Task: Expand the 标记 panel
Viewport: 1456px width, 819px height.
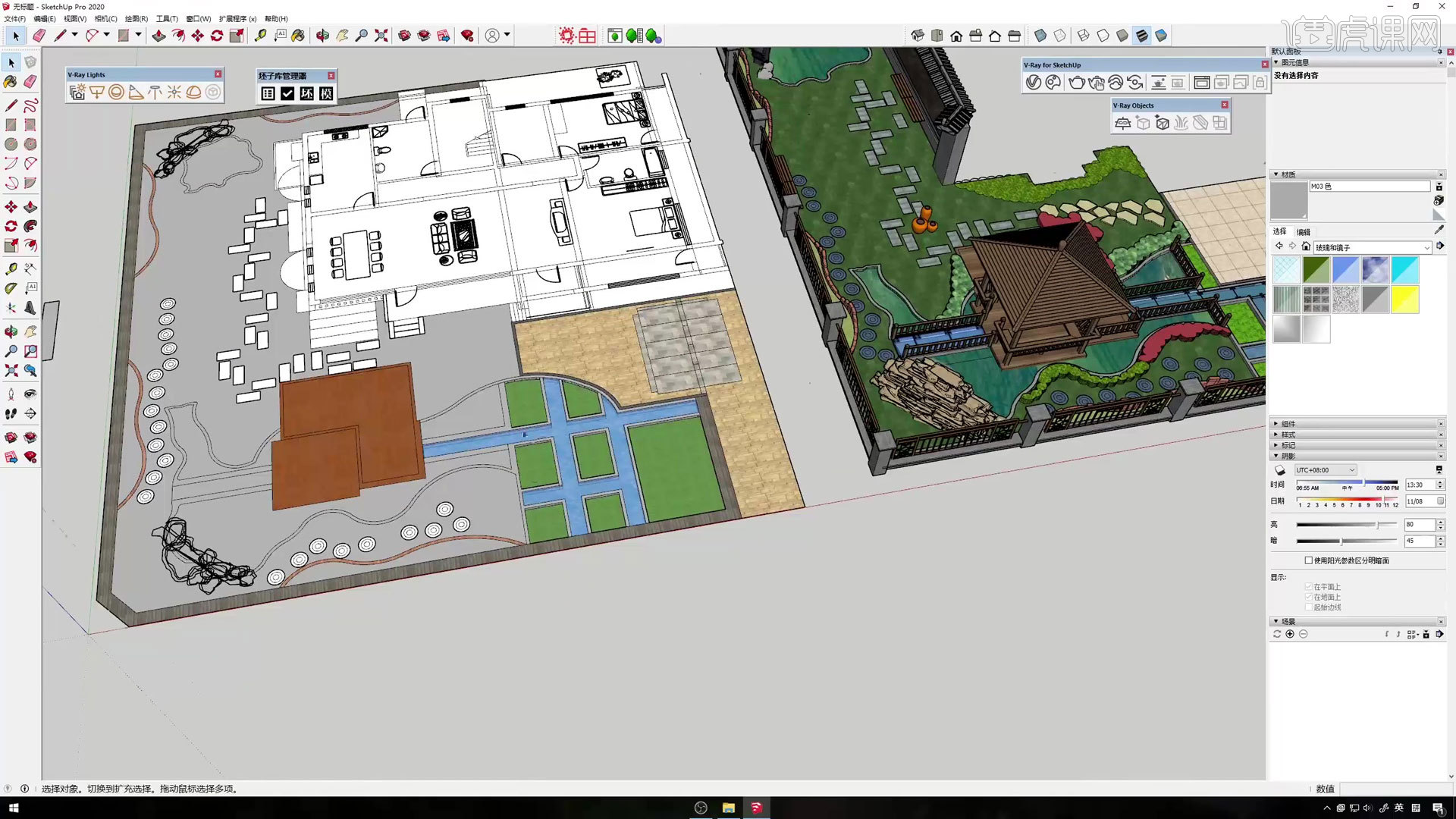Action: pyautogui.click(x=1276, y=445)
